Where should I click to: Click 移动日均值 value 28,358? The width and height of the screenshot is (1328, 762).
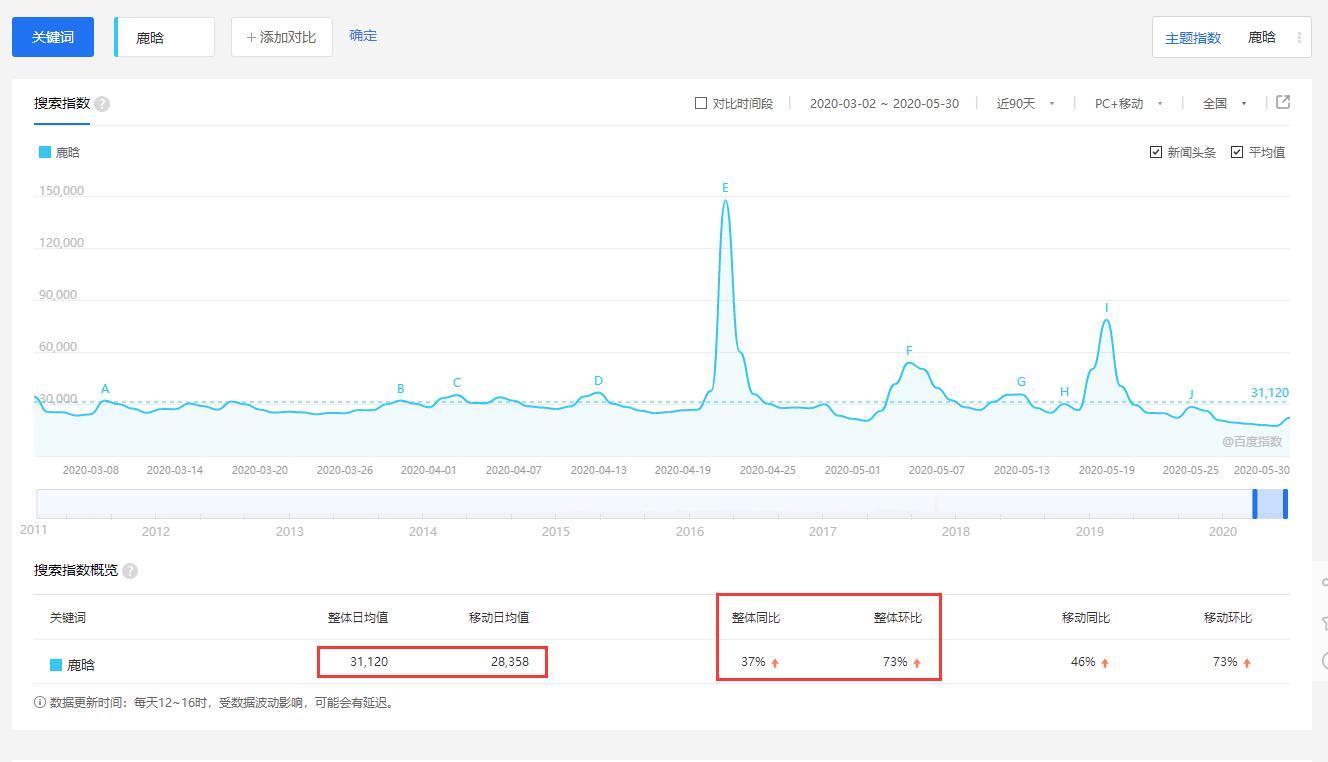point(509,662)
